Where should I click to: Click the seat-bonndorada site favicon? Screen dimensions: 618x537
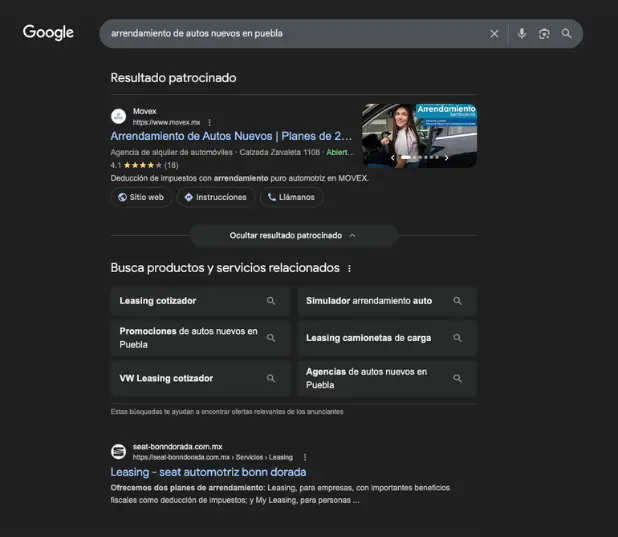click(118, 452)
